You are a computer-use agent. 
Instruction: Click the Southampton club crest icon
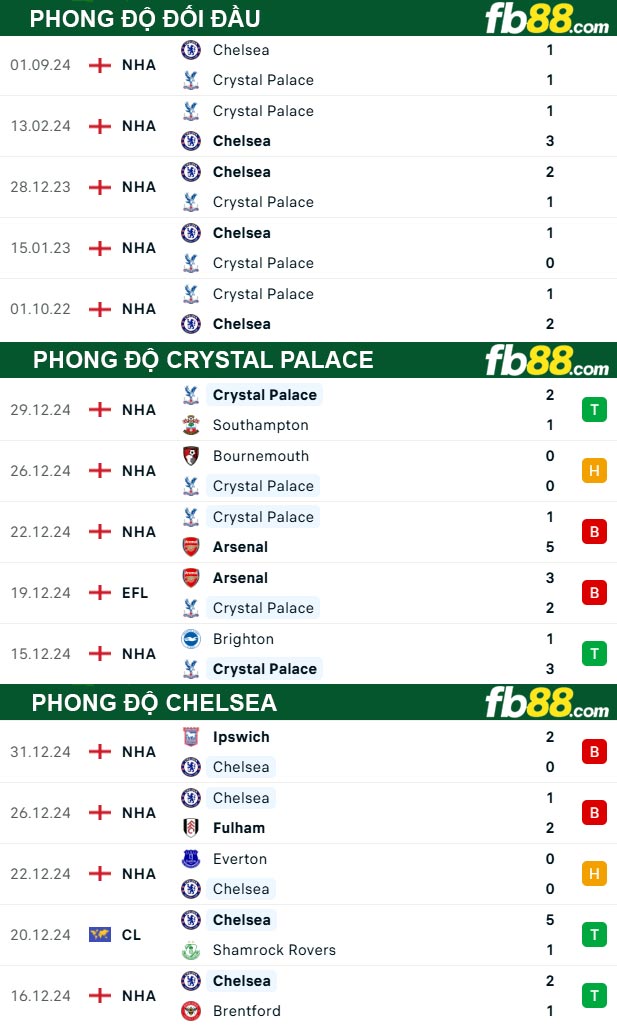[191, 425]
